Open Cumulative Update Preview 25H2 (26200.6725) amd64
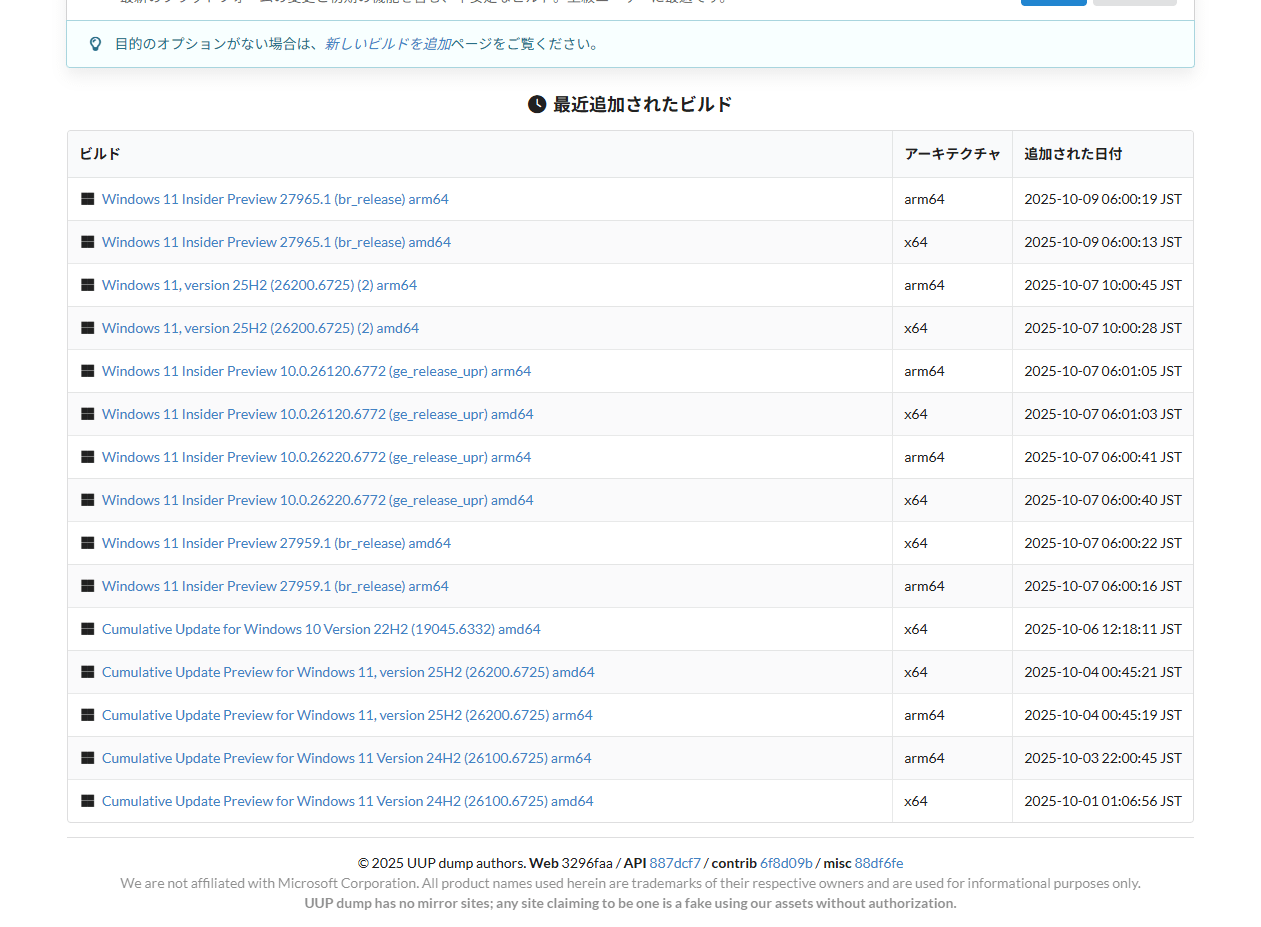The width and height of the screenshot is (1261, 927). (x=348, y=672)
